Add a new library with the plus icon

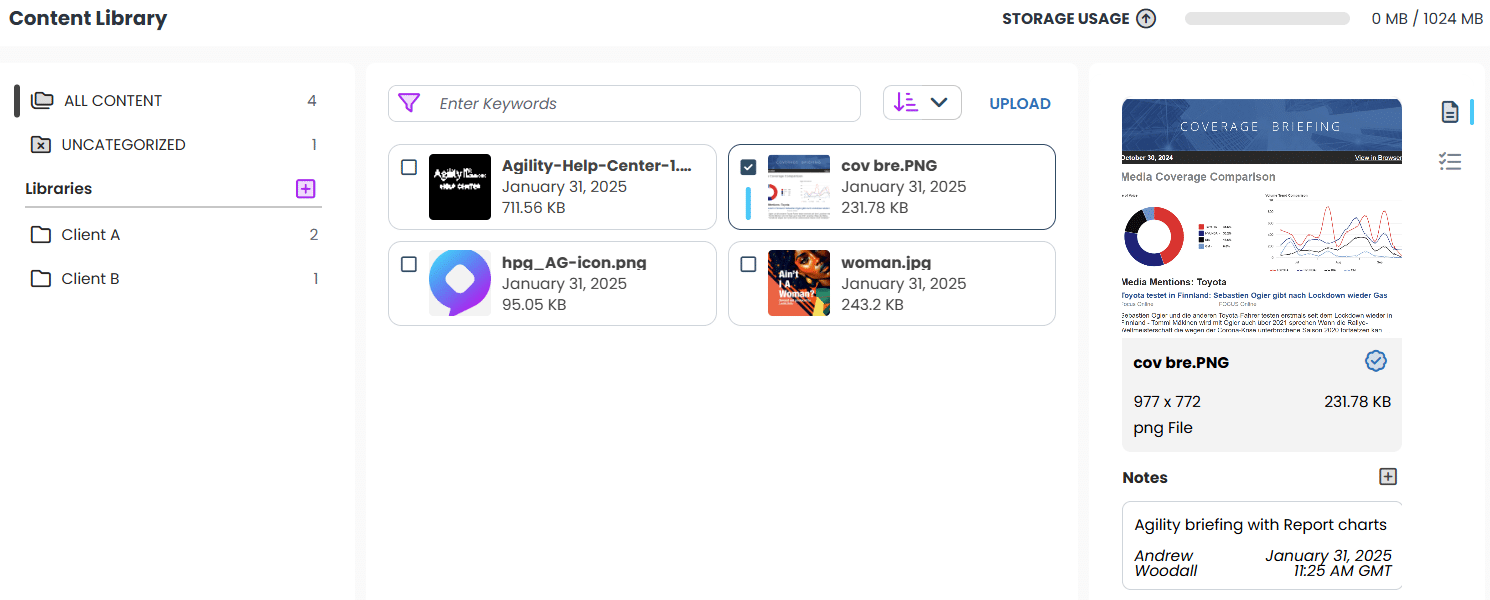305,188
